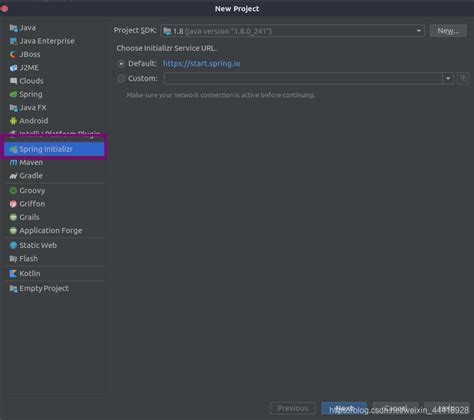This screenshot has height=420, width=474.
Task: Select the Default service URL radio button
Action: [x=121, y=64]
